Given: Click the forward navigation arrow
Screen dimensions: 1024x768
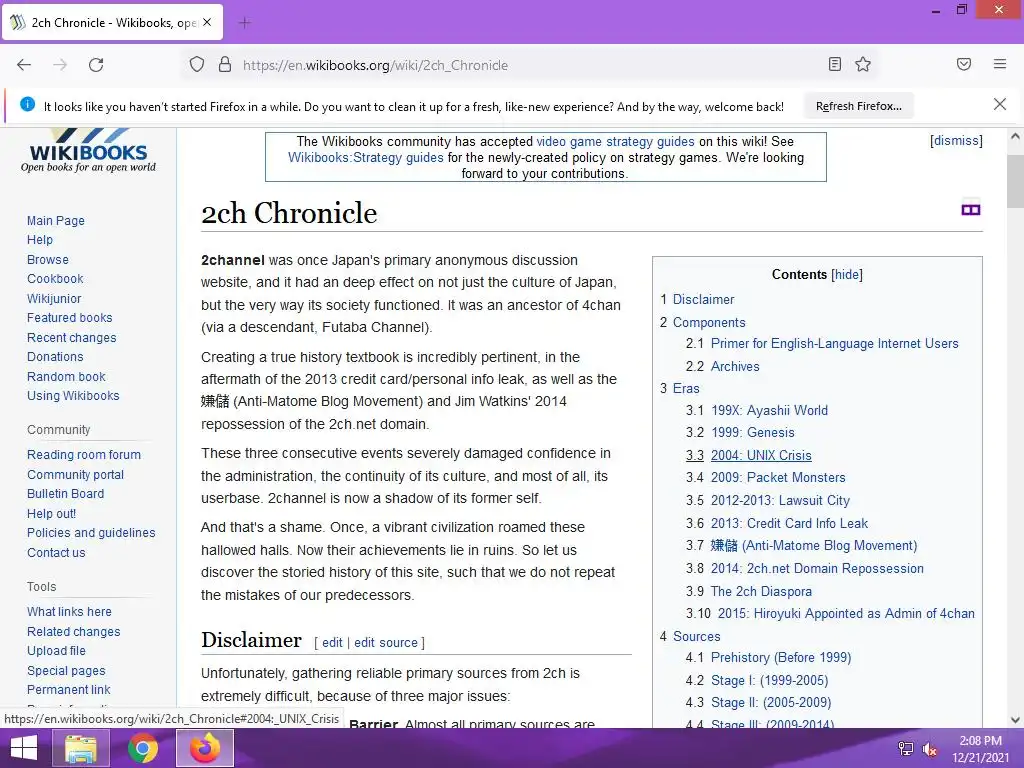Looking at the screenshot, I should tap(60, 65).
